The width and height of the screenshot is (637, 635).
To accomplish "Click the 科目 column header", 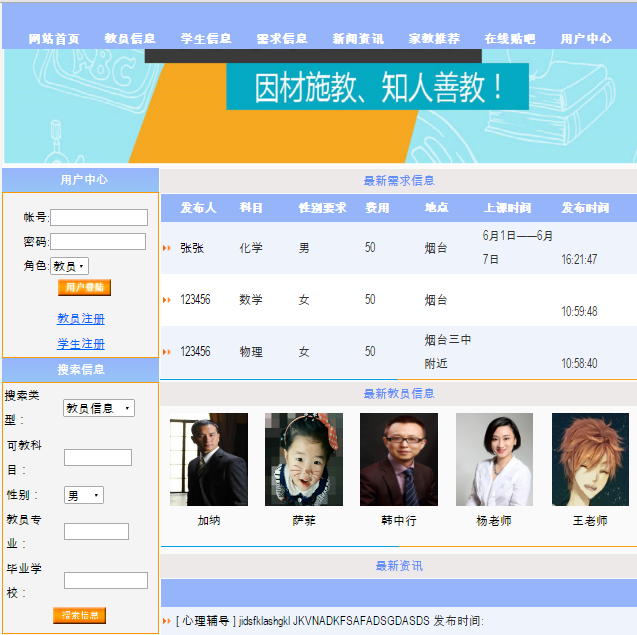I will (251, 208).
